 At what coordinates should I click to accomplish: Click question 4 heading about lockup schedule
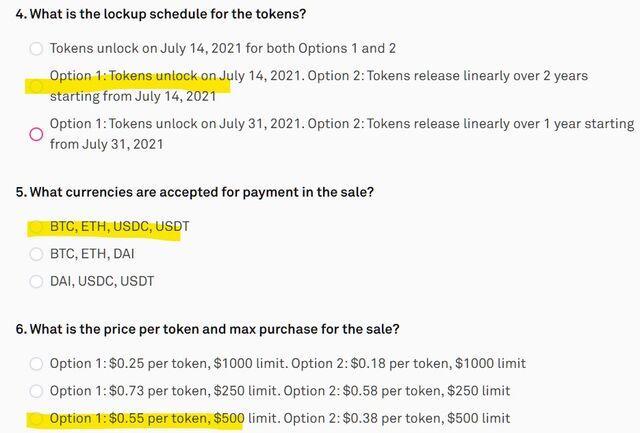pyautogui.click(x=161, y=14)
